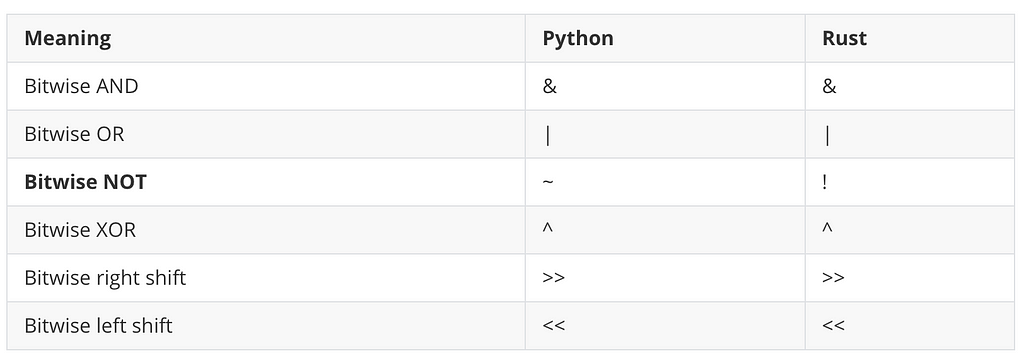Click the Python >> right shift operator

[x=554, y=278]
